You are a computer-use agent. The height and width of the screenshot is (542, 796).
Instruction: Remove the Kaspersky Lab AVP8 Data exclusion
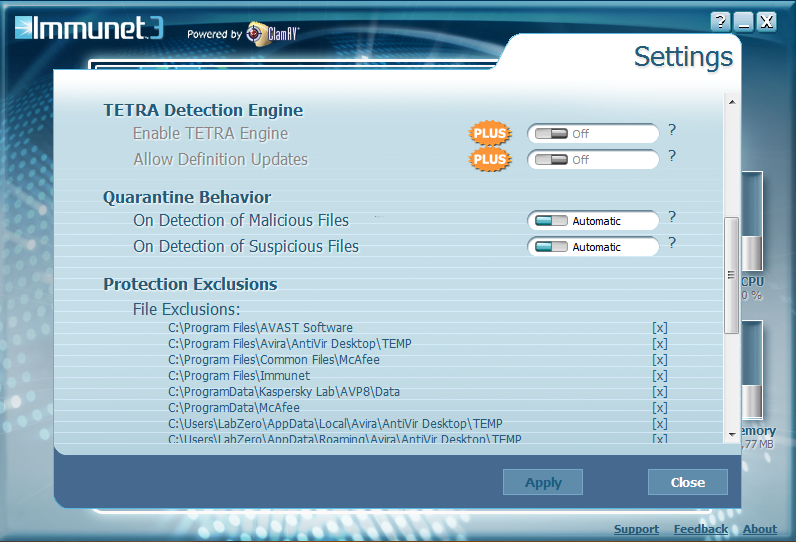(659, 392)
